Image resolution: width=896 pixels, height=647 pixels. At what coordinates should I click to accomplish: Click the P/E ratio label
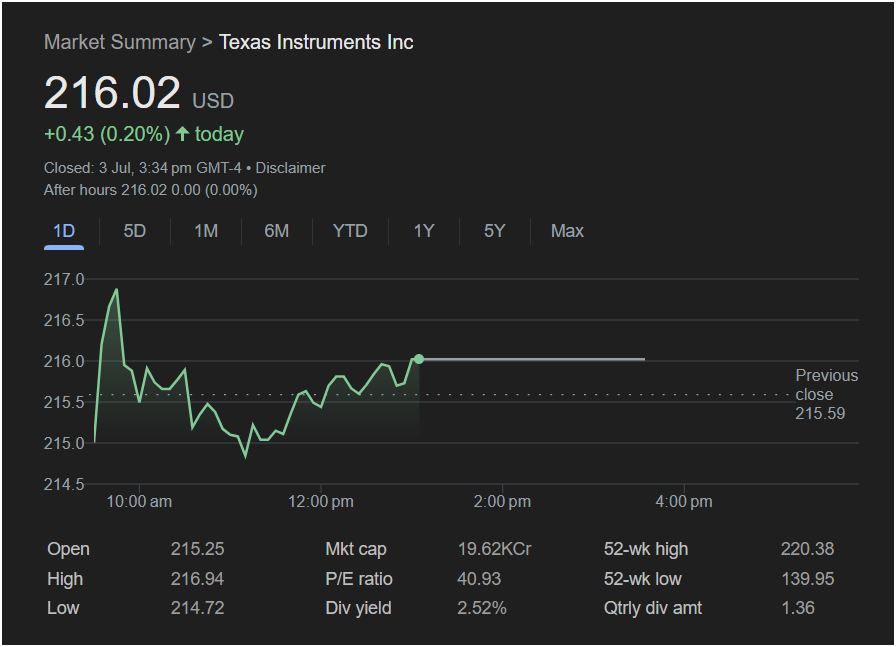click(x=359, y=579)
